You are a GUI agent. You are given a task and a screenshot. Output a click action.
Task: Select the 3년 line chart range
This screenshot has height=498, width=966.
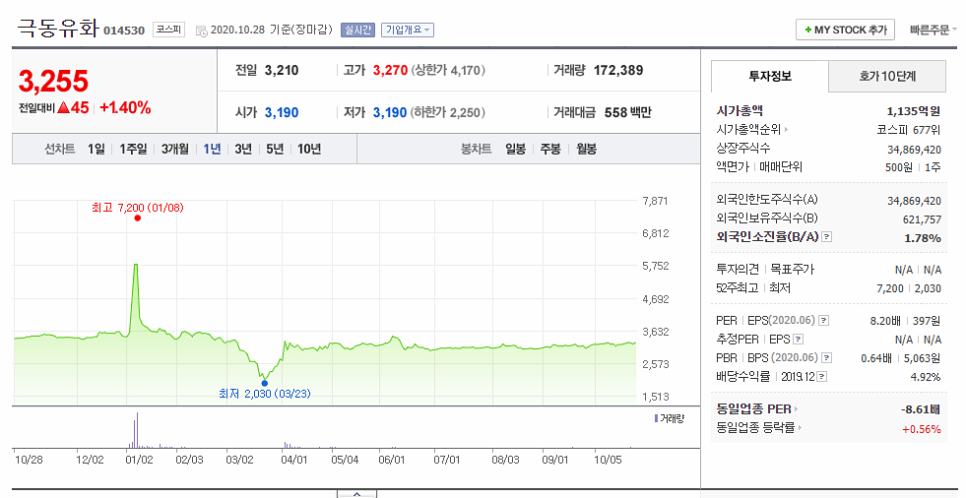coord(243,149)
